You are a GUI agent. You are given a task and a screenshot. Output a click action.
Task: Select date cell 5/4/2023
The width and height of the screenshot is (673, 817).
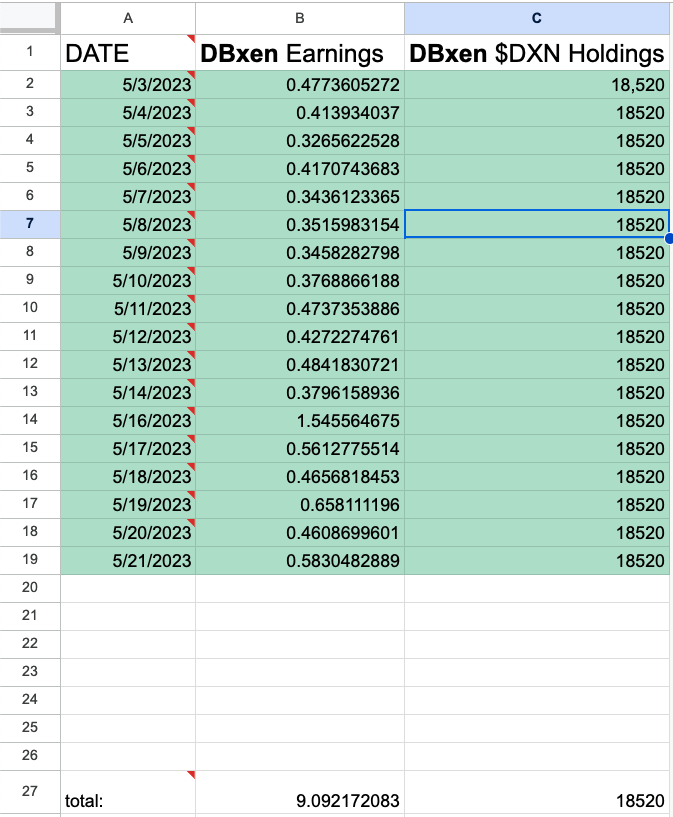click(x=128, y=113)
